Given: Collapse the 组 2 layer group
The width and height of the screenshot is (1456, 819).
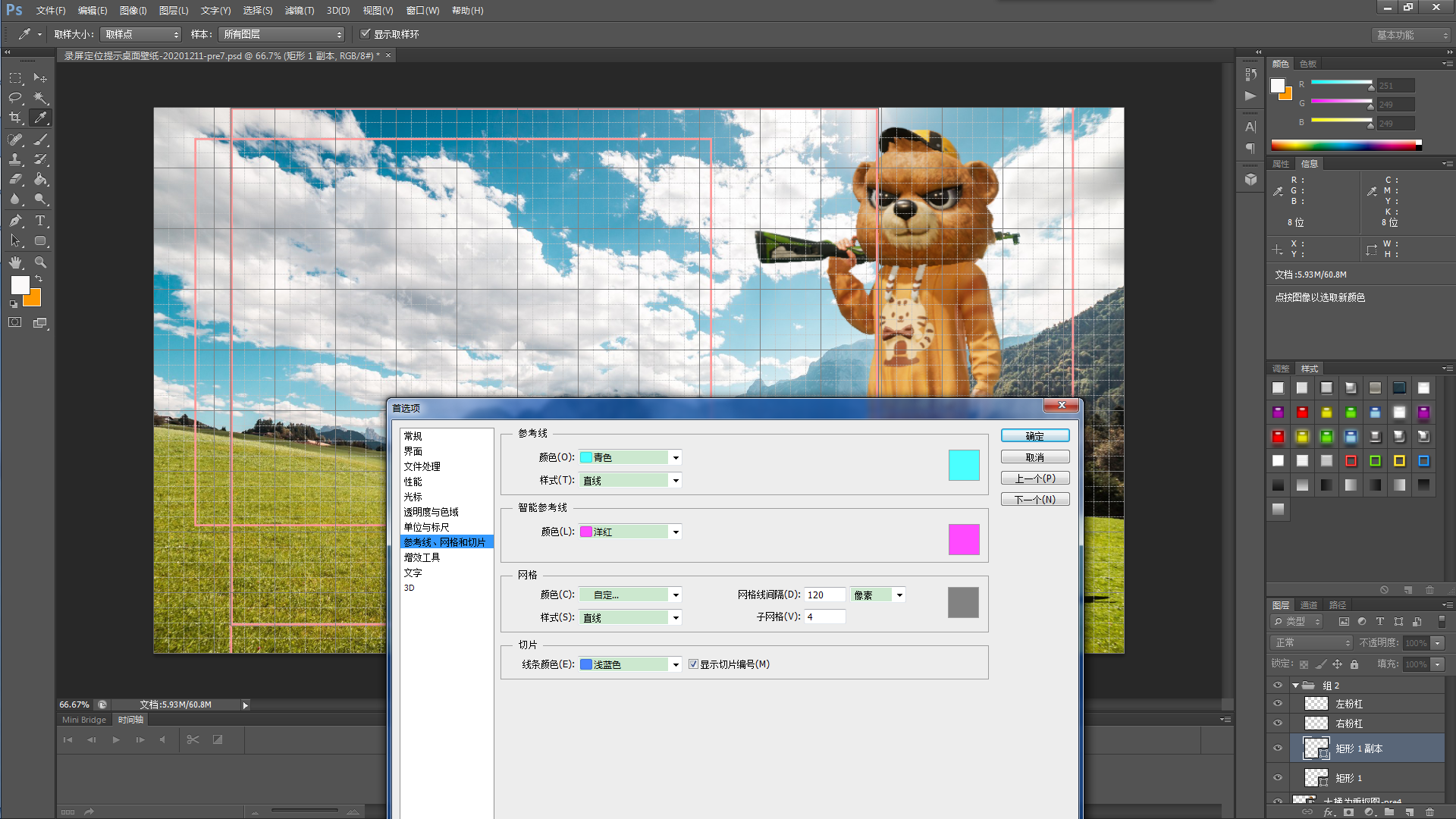Looking at the screenshot, I should click(1296, 686).
